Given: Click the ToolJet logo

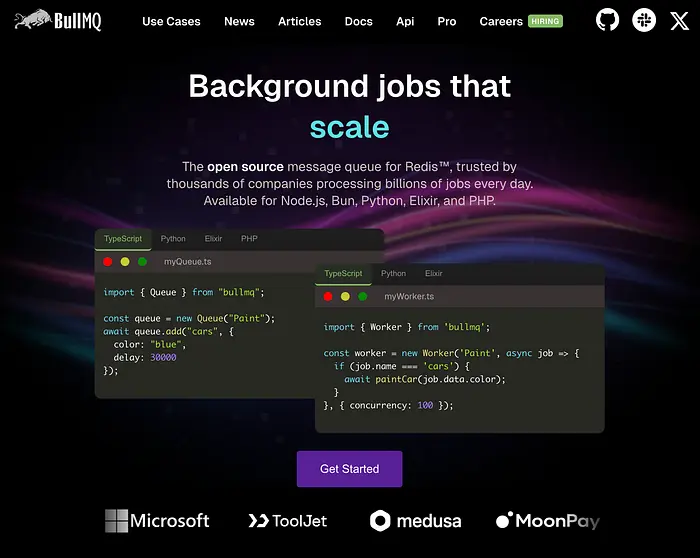Looking at the screenshot, I should click(x=288, y=521).
